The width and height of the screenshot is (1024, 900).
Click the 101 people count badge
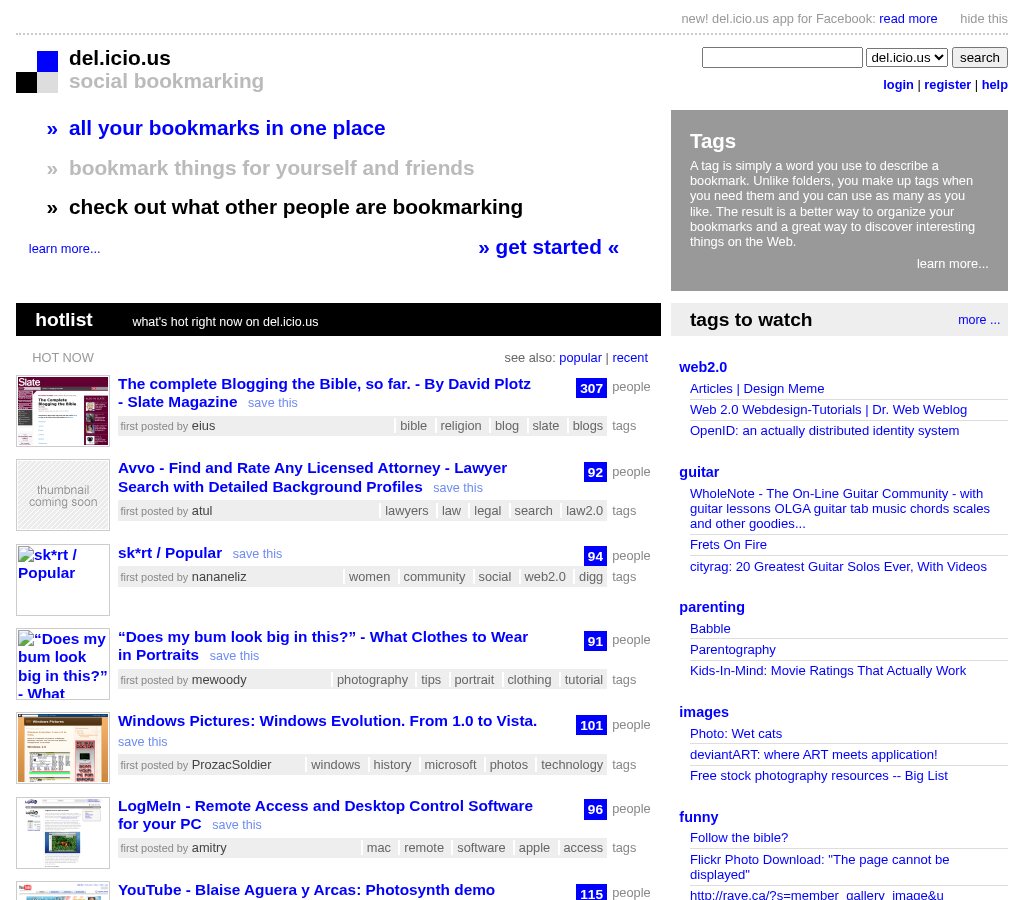pos(591,725)
